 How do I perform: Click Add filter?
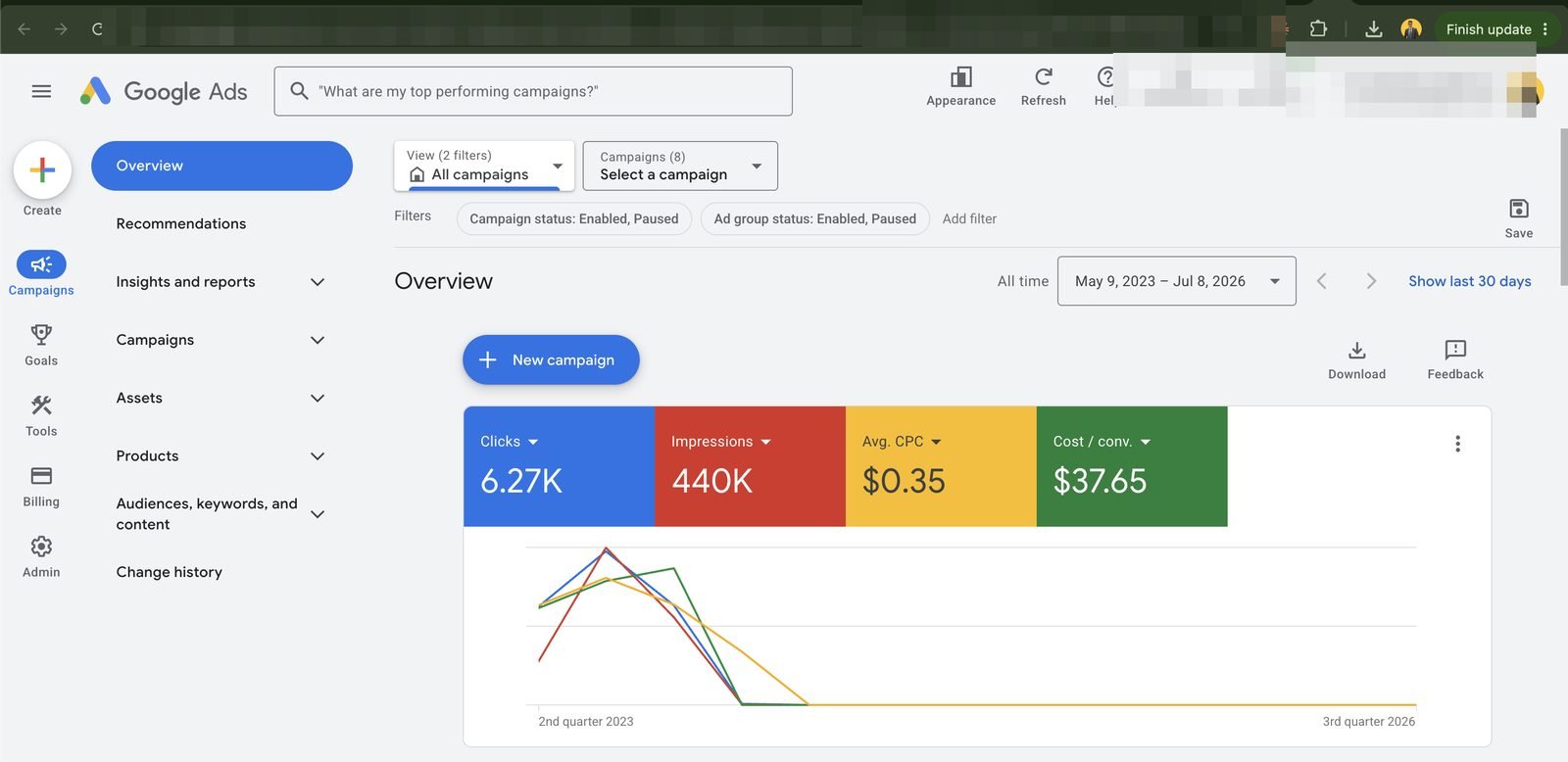(969, 218)
